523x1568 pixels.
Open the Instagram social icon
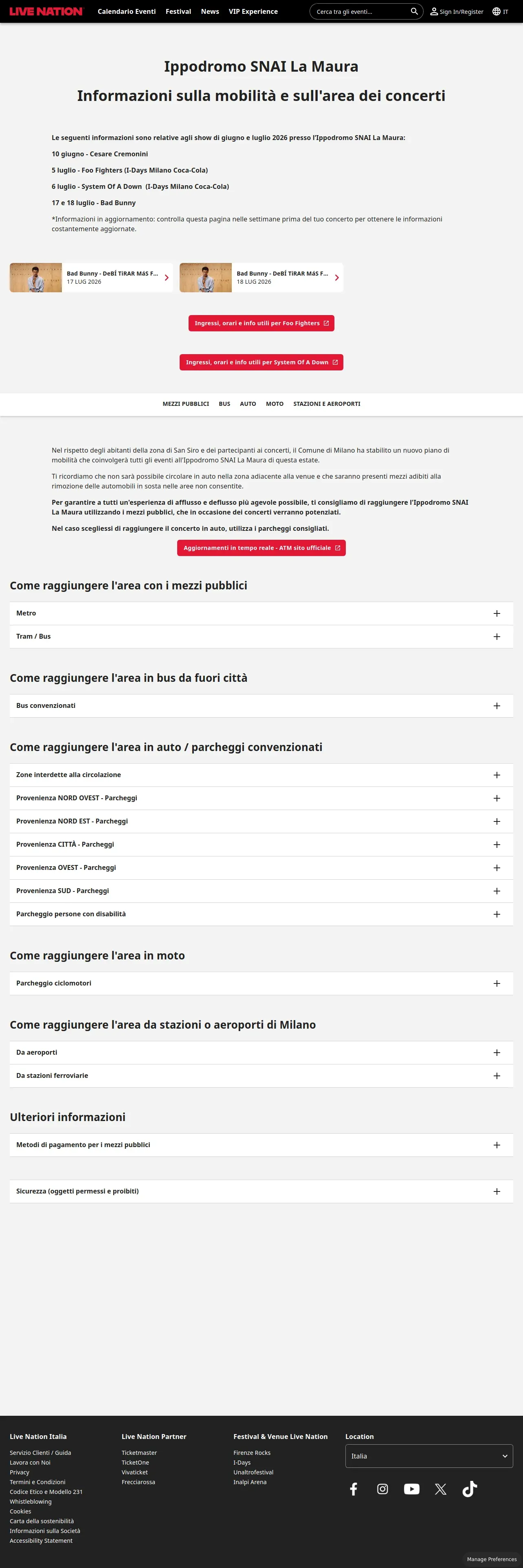click(382, 1489)
